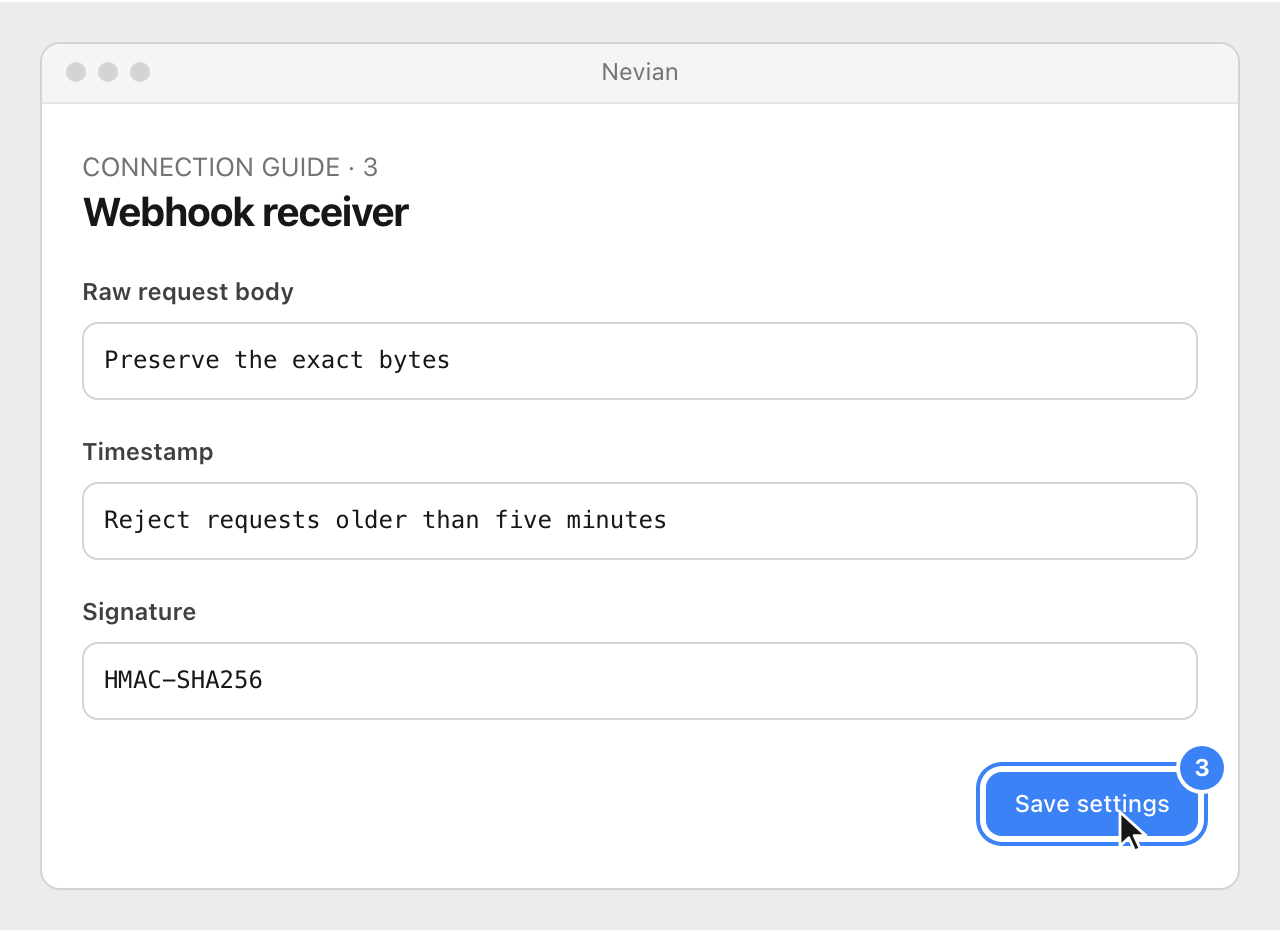1280x932 pixels.
Task: Click the Timestamp label
Action: [148, 452]
